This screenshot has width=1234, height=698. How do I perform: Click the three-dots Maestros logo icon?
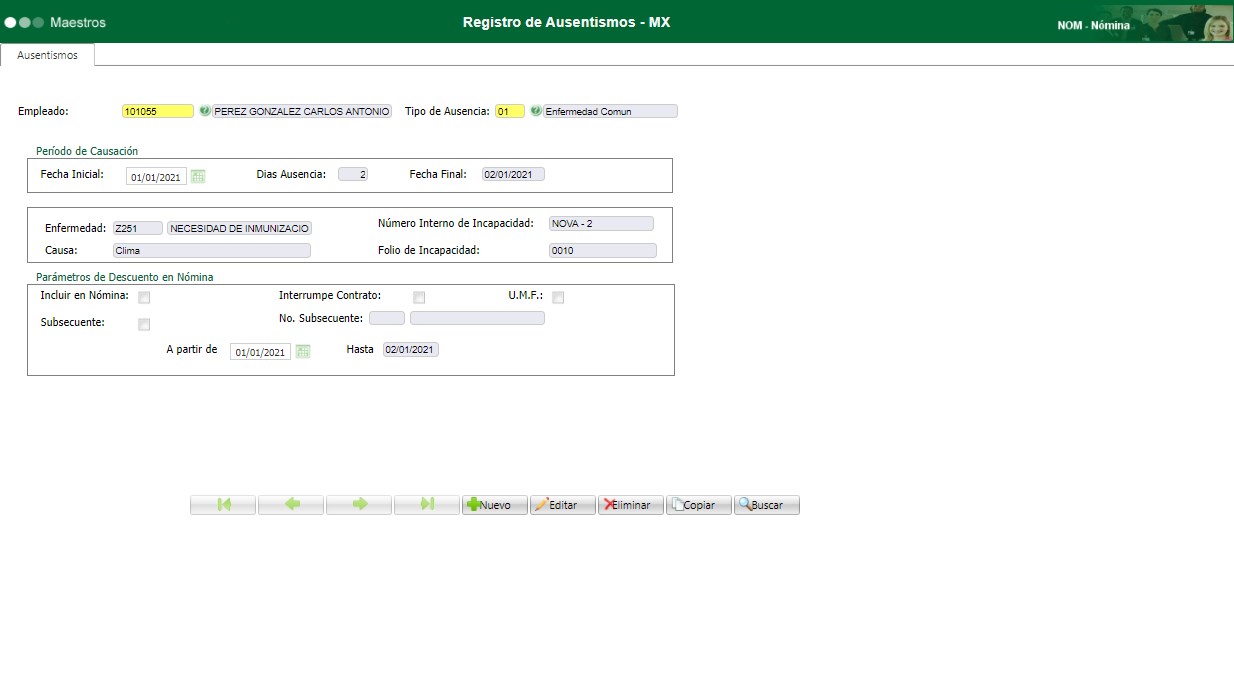(24, 22)
